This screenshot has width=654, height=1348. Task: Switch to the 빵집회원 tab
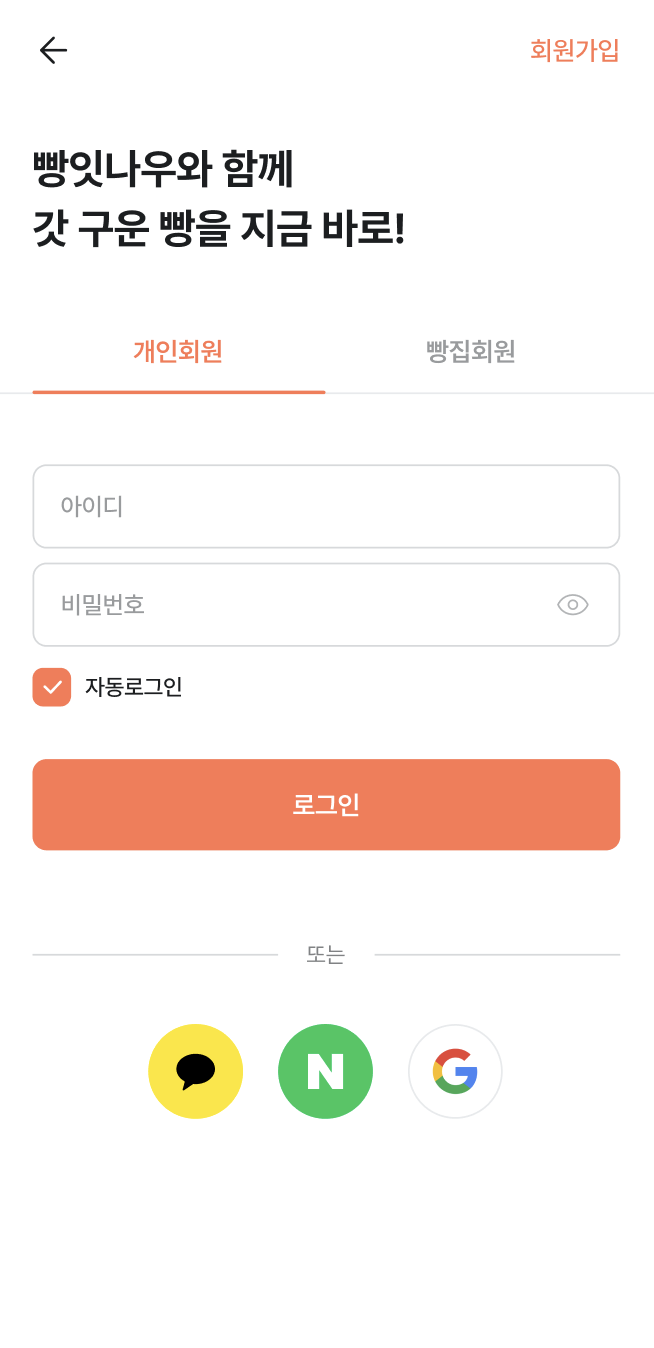[x=470, y=352]
